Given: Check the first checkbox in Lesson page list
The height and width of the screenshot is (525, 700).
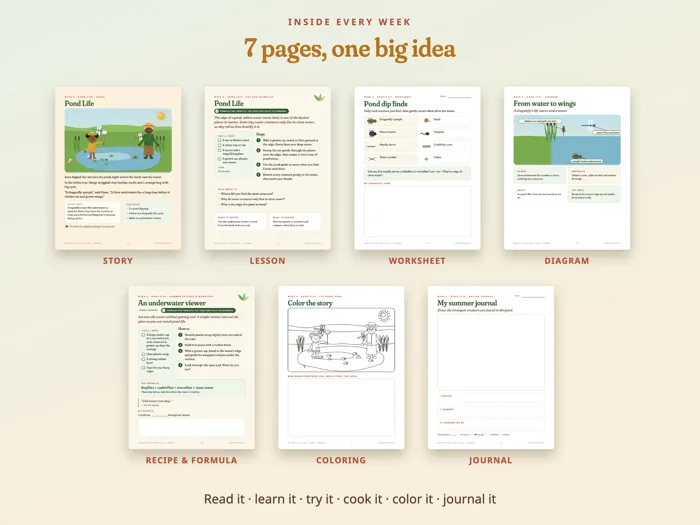Looking at the screenshot, I should [219, 140].
